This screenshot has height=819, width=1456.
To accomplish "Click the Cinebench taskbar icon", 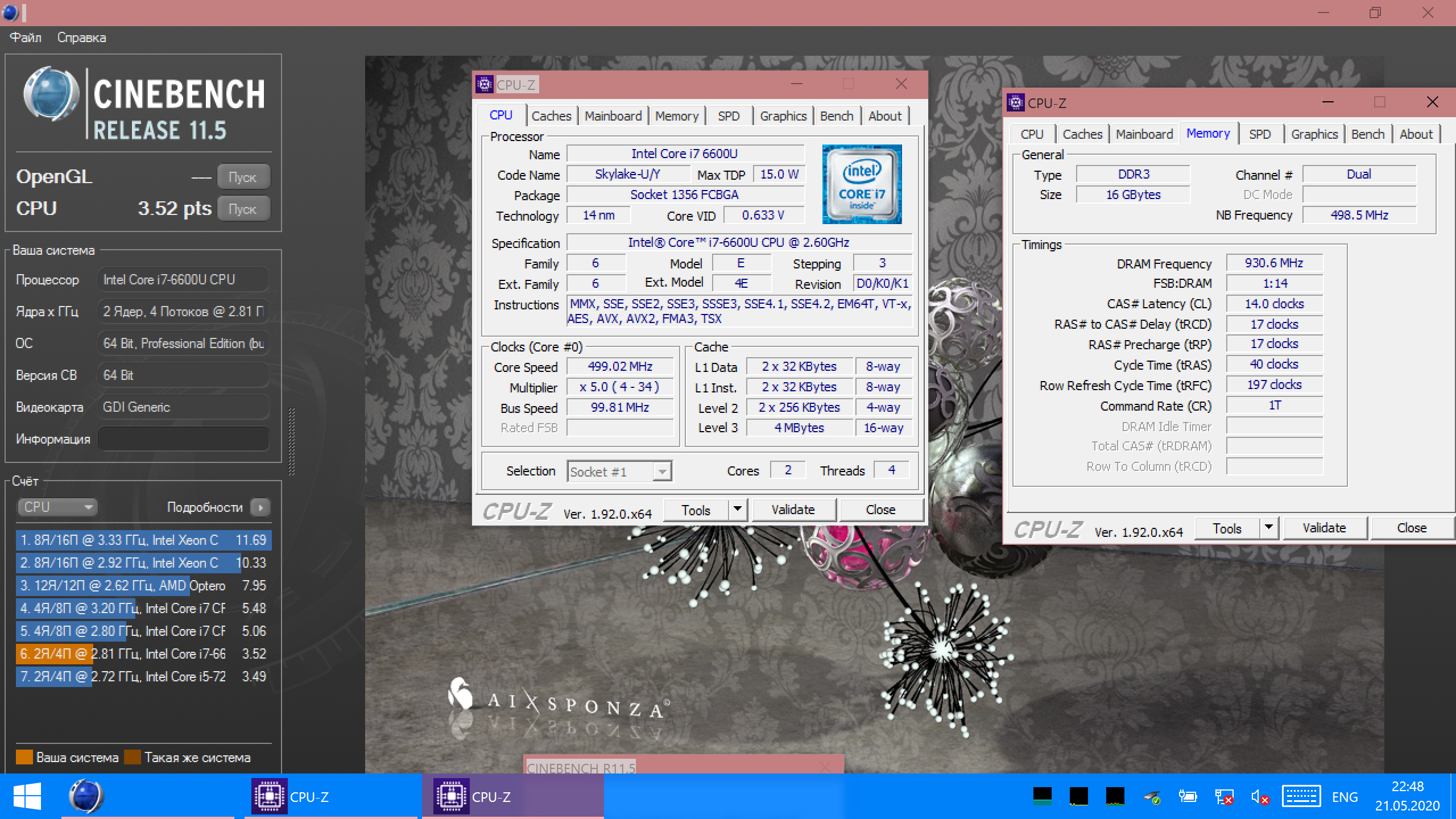I will (x=86, y=796).
